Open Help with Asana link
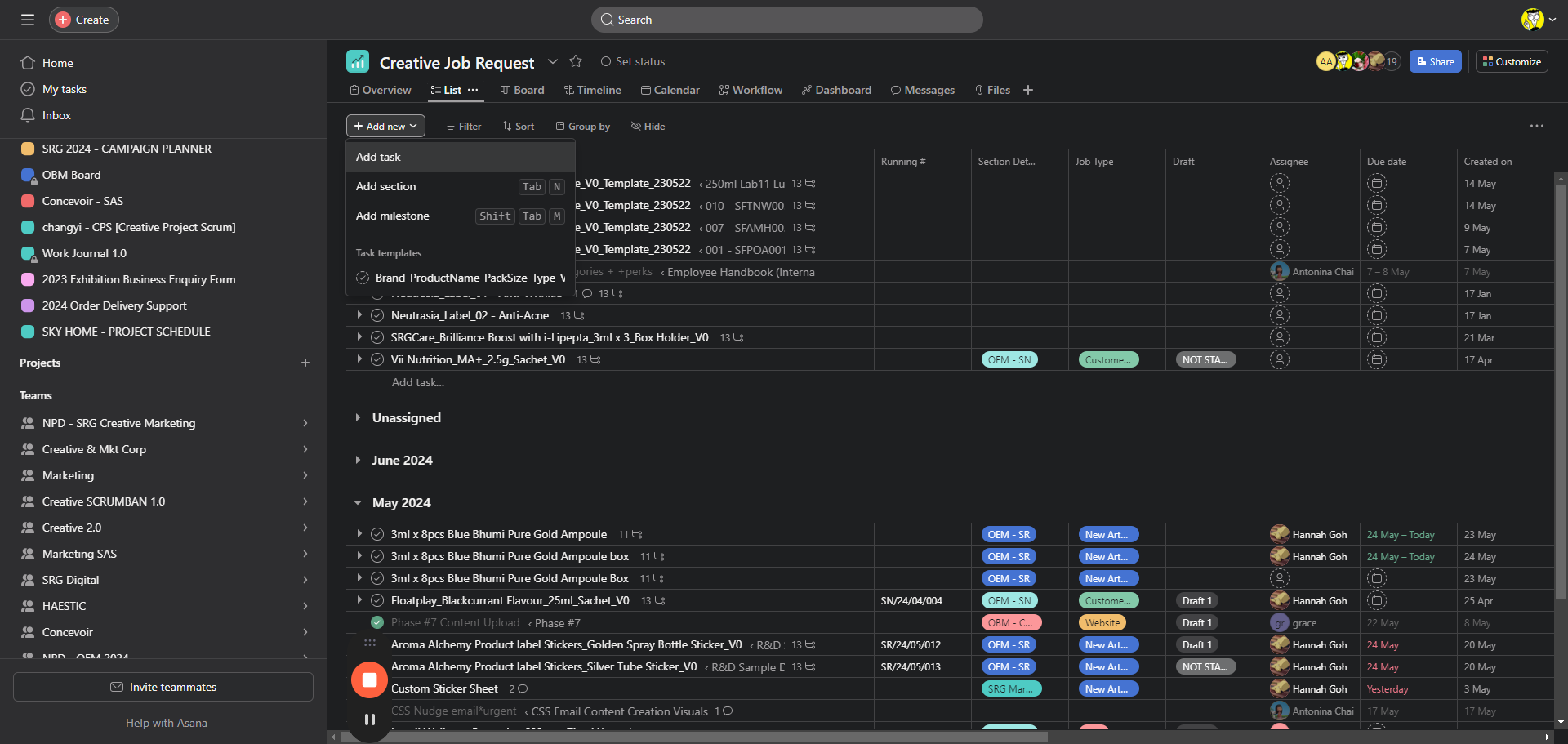The height and width of the screenshot is (744, 1568). point(167,723)
